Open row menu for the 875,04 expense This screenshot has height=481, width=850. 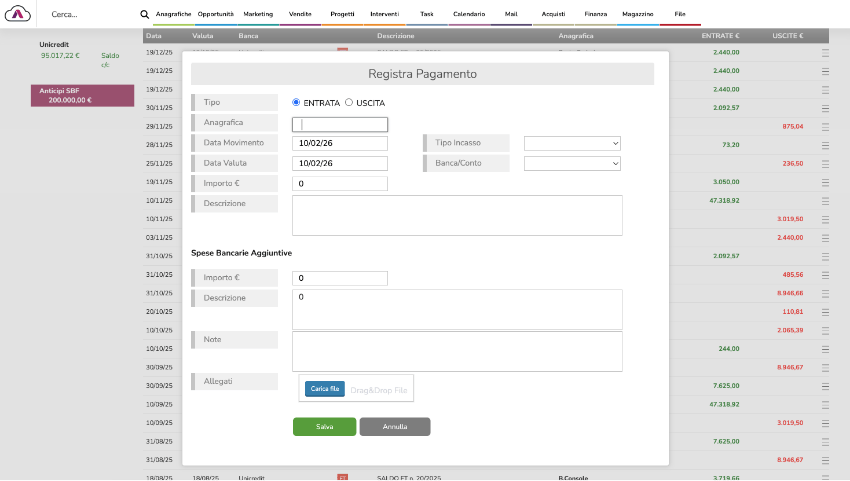[x=825, y=127]
